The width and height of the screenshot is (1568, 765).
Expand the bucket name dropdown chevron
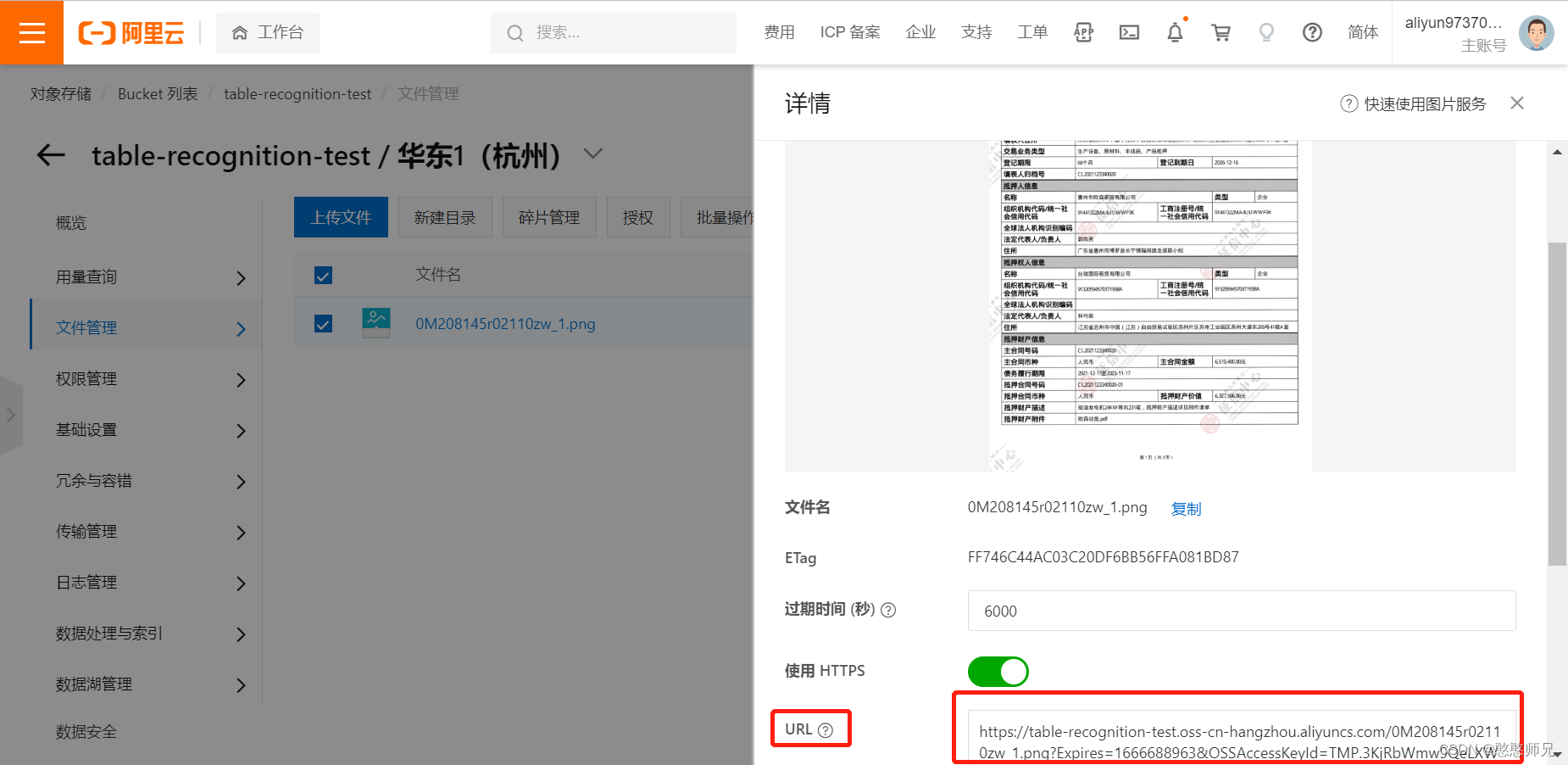pos(593,154)
